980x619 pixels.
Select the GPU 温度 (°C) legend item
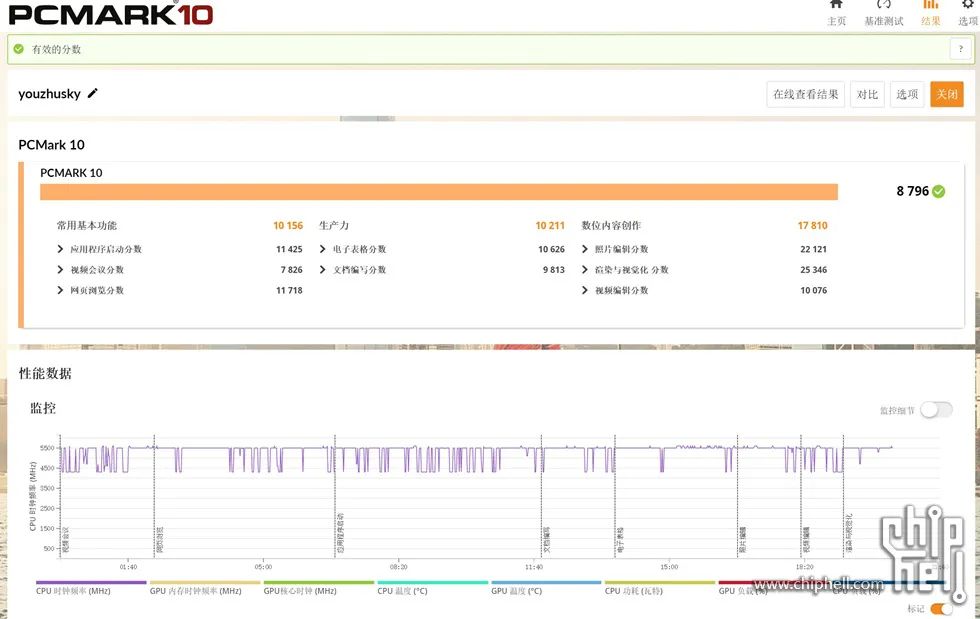tap(546, 588)
